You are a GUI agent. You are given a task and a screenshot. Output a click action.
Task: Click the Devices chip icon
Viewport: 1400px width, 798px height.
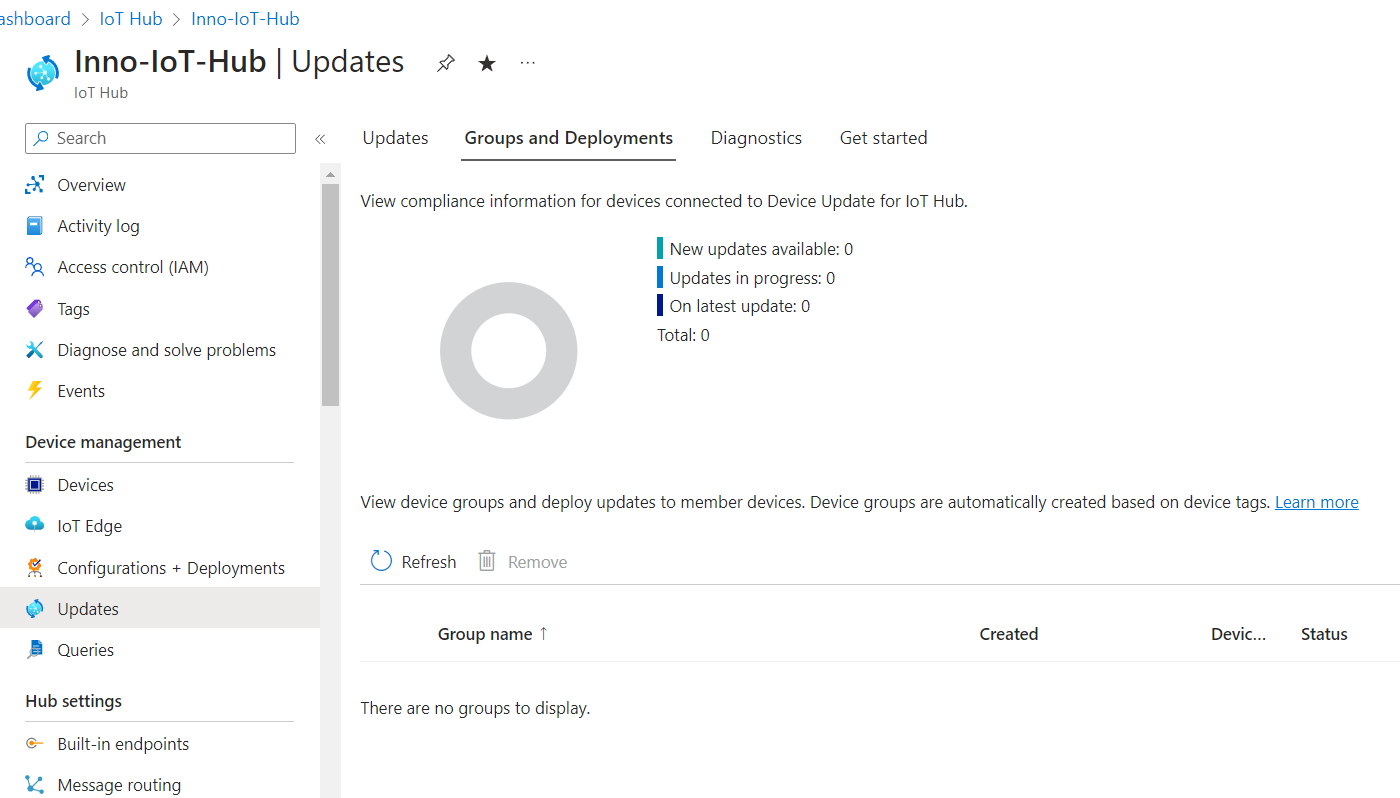coord(35,485)
